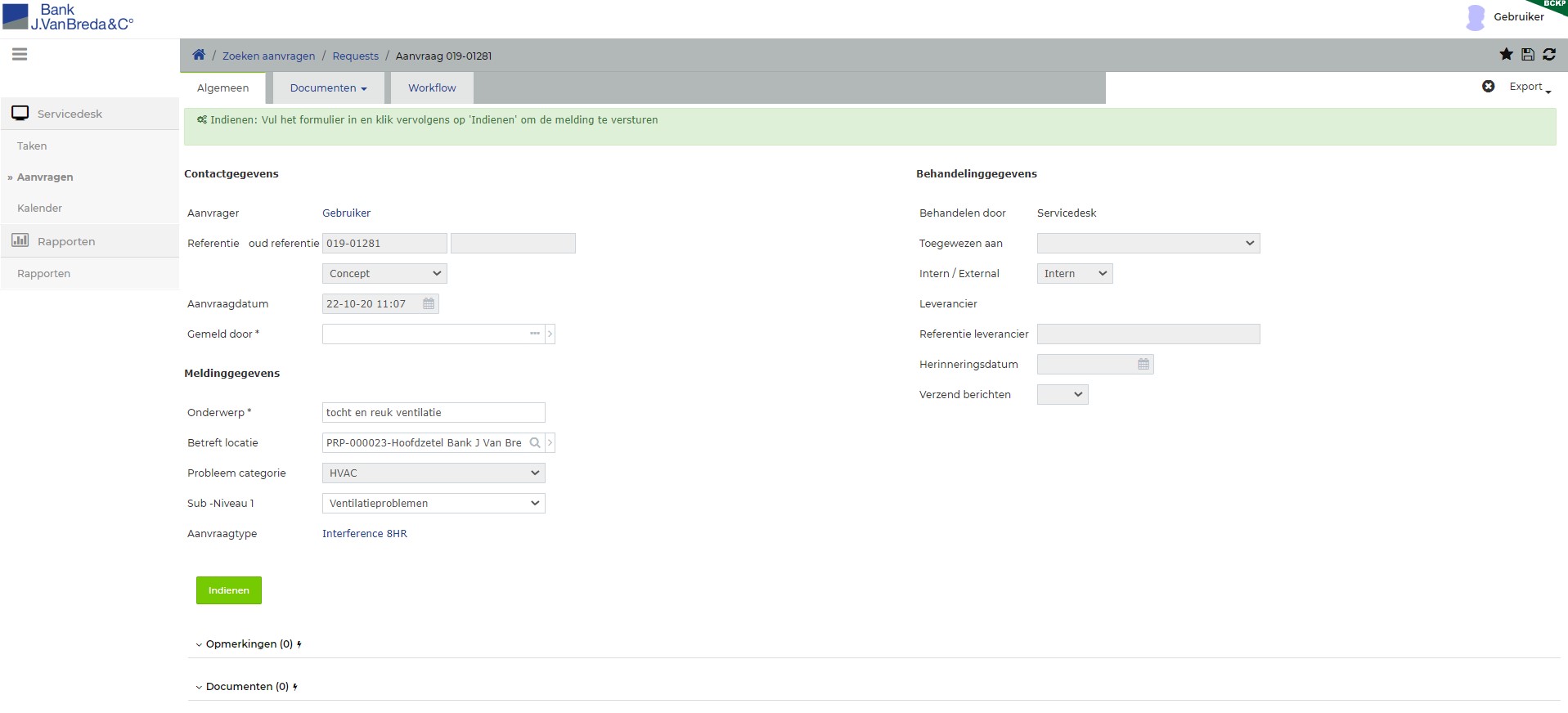Open Zoeken aanvragen breadcrumb link
Viewport: 1568px width, 713px height.
coord(268,56)
